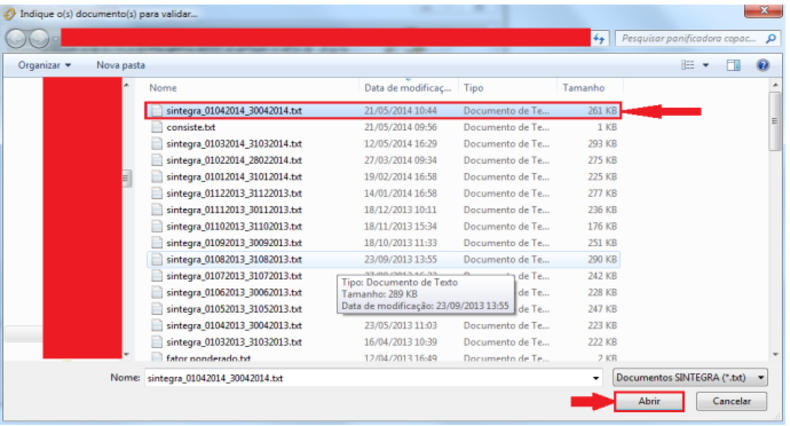Sort by the Tamanho column header
The height and width of the screenshot is (426, 790).
tap(583, 88)
